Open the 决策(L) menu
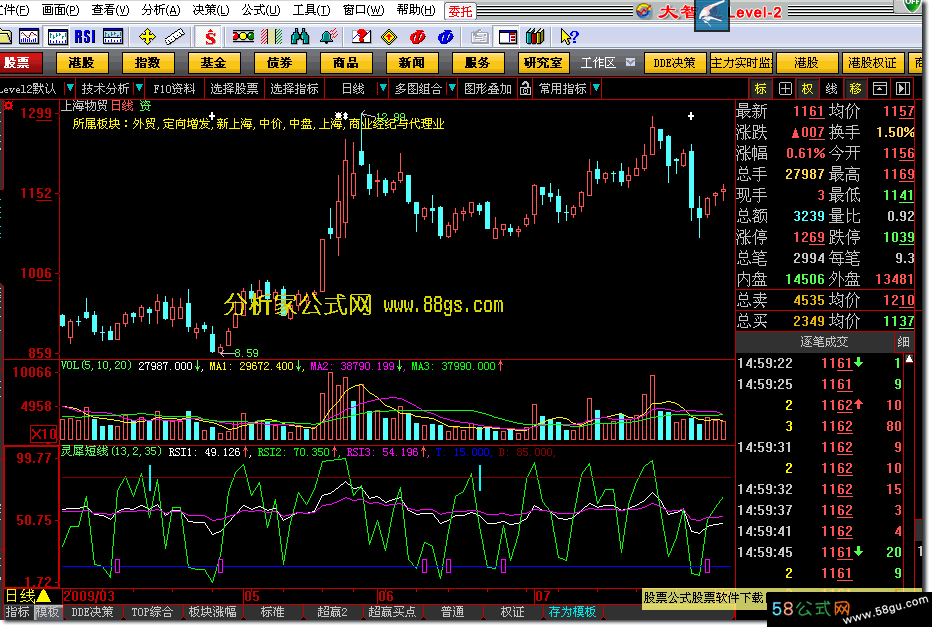 click(210, 10)
